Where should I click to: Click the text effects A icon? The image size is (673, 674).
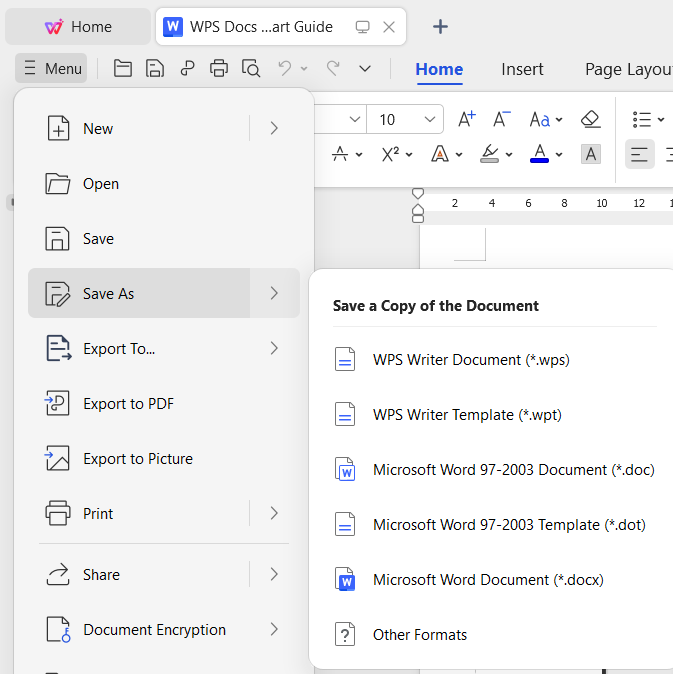(x=440, y=154)
